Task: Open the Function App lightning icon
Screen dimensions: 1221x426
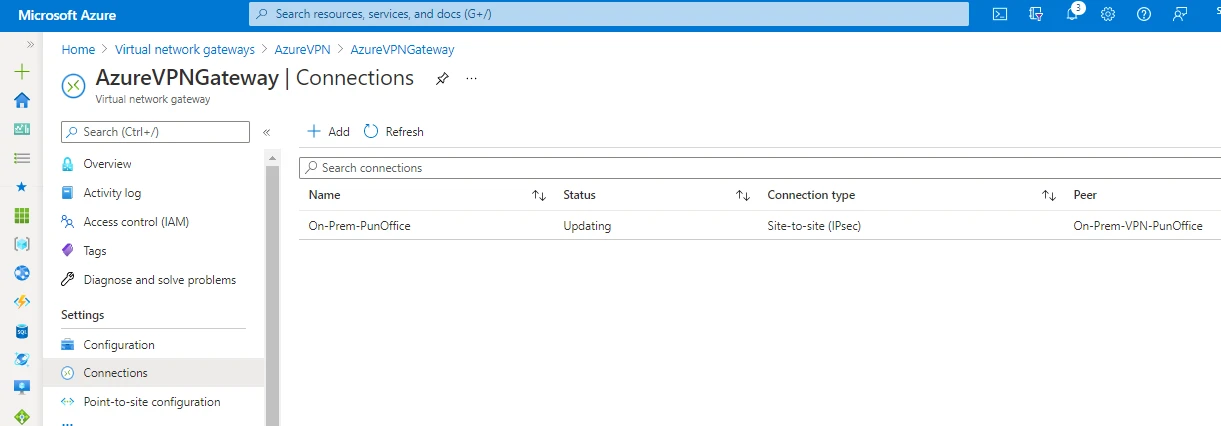Action: point(21,302)
